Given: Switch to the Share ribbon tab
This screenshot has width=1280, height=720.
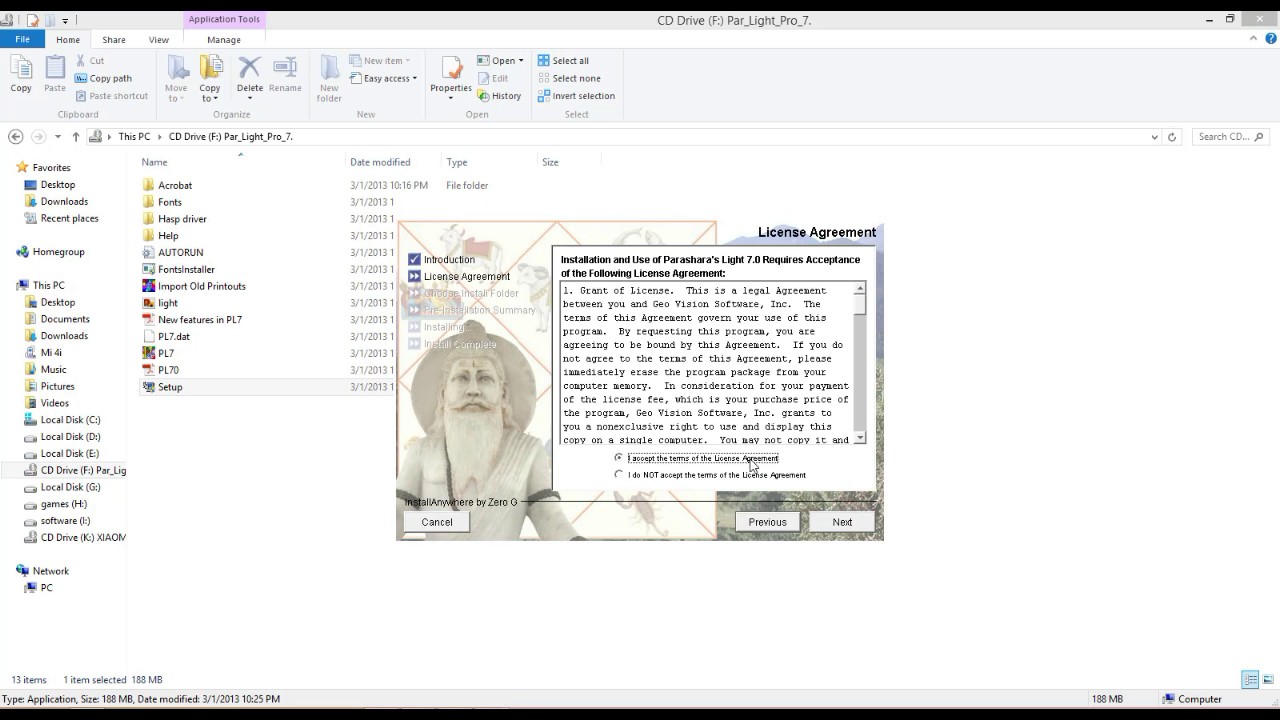Looking at the screenshot, I should pos(114,39).
